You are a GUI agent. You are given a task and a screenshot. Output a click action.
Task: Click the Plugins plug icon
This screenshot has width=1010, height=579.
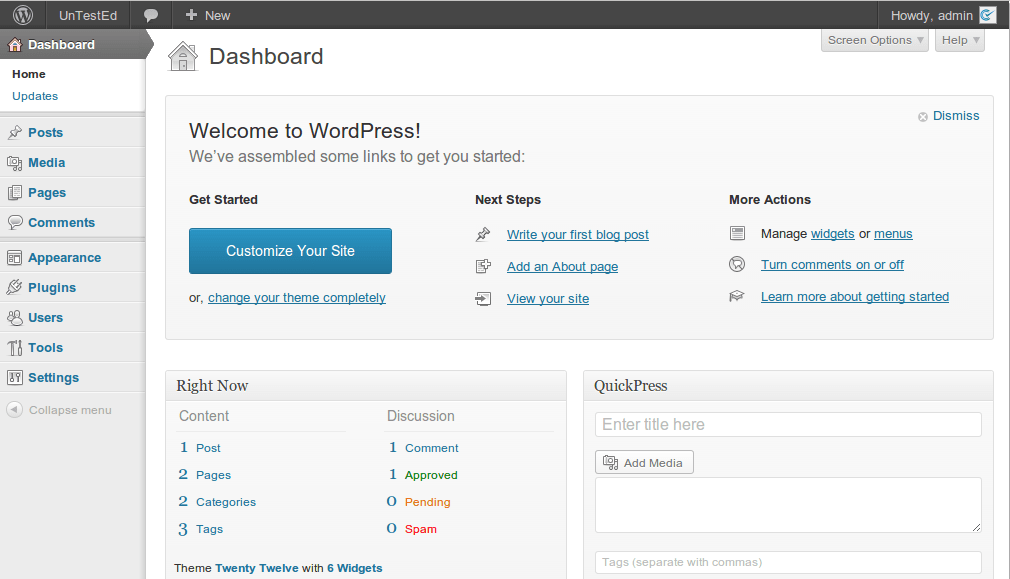point(15,287)
